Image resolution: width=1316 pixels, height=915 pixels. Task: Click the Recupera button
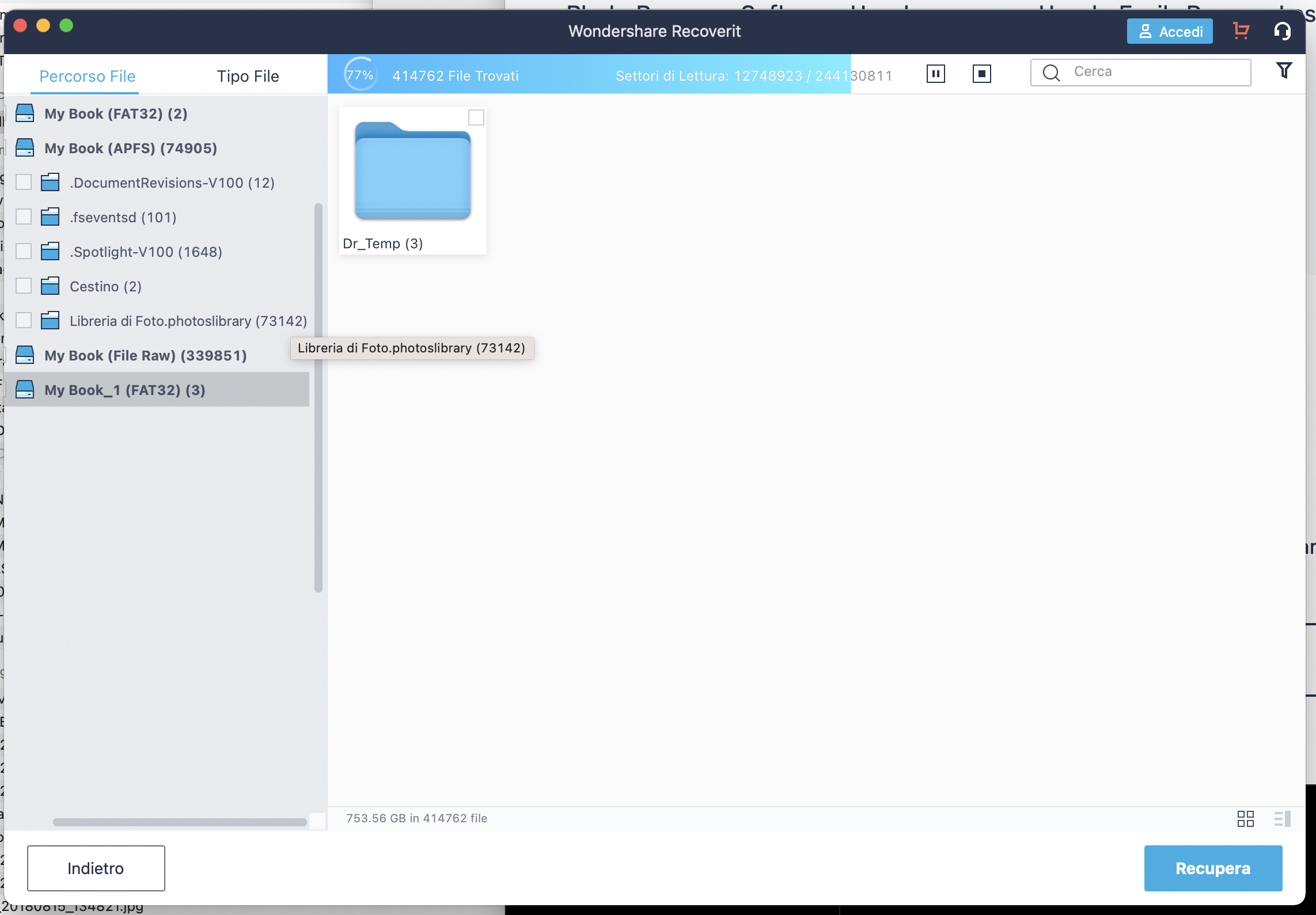pos(1212,868)
